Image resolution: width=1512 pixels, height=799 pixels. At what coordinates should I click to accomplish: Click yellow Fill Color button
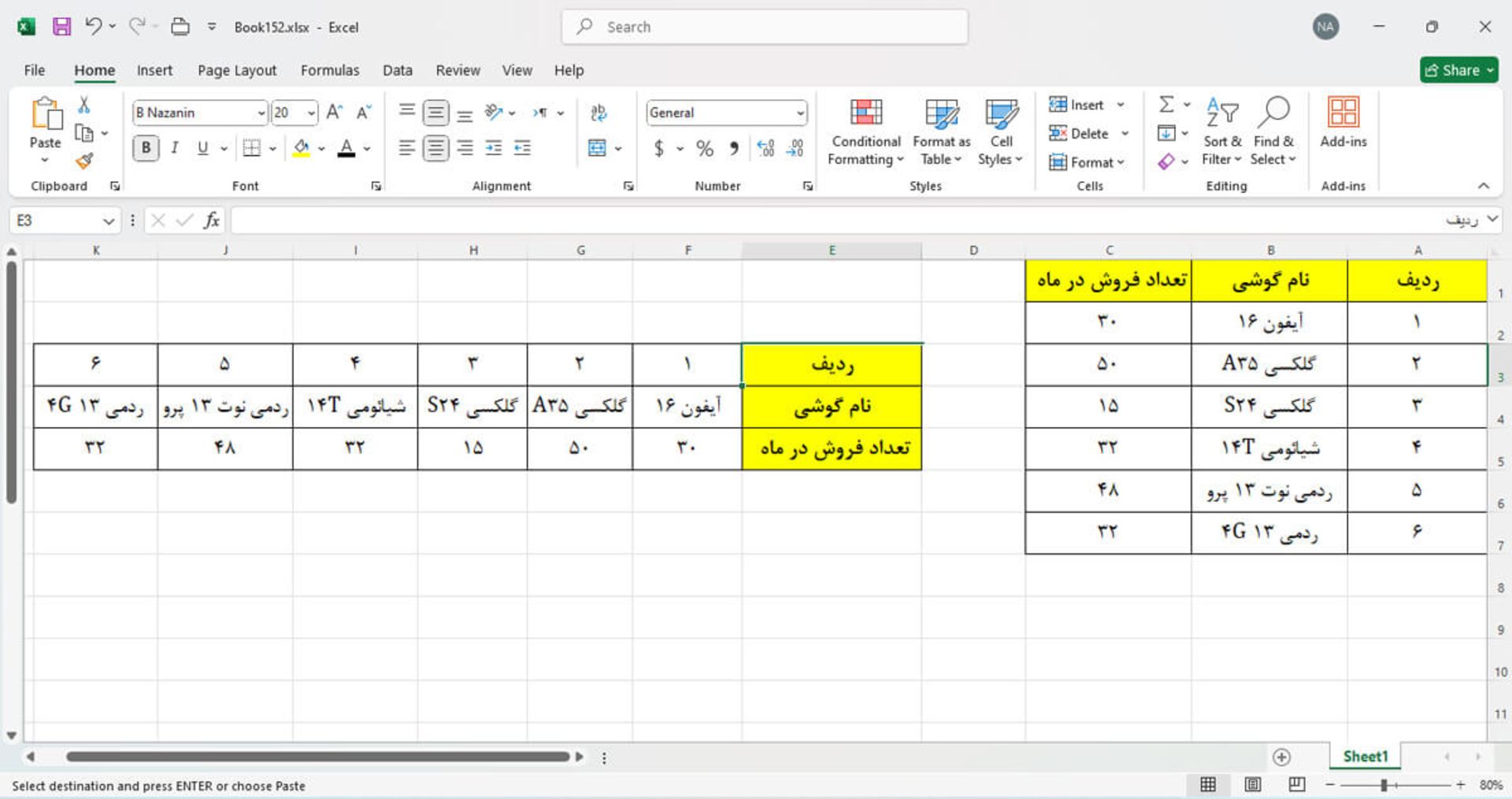(x=301, y=148)
